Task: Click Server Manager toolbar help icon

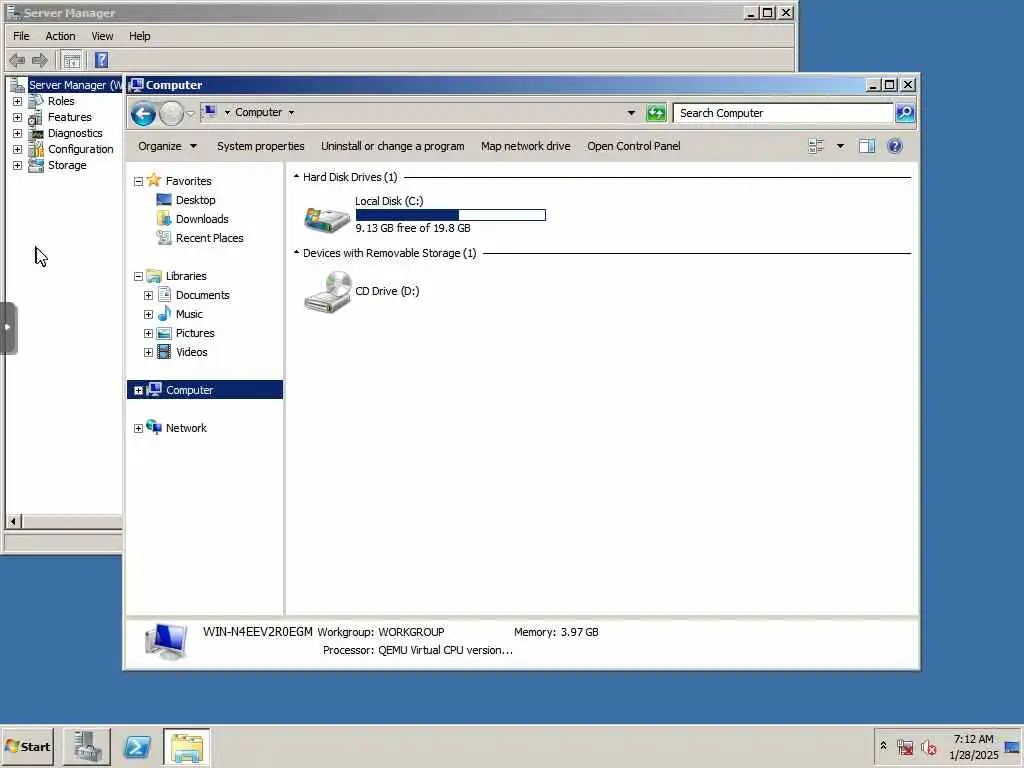Action: click(x=101, y=61)
